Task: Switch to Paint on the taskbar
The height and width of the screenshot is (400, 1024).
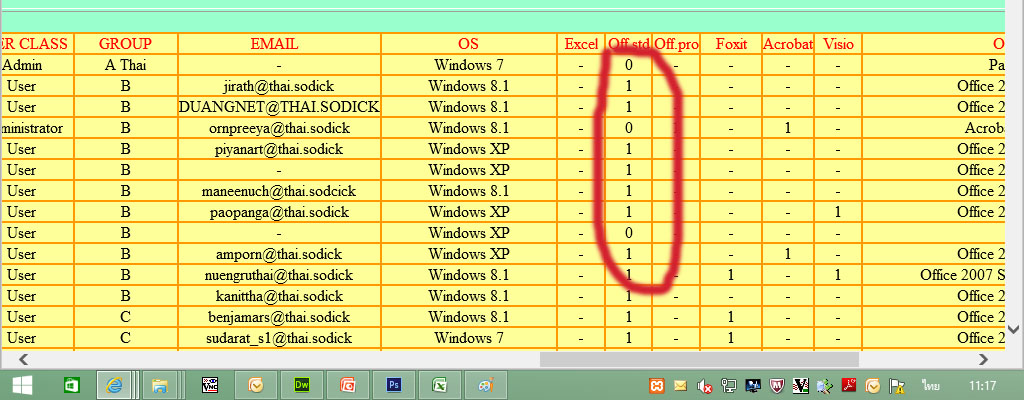Action: click(487, 385)
